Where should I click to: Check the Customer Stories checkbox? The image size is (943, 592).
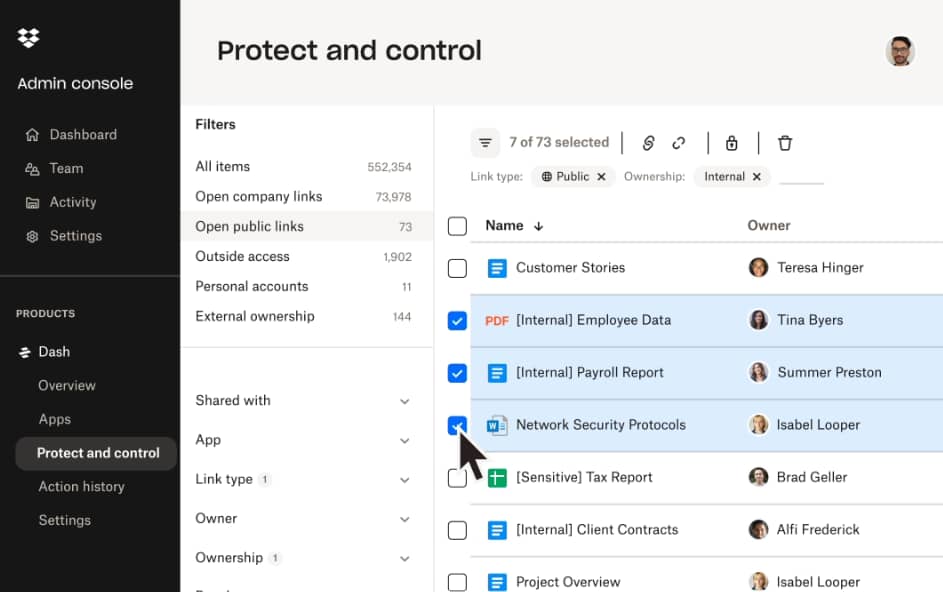[x=457, y=268]
